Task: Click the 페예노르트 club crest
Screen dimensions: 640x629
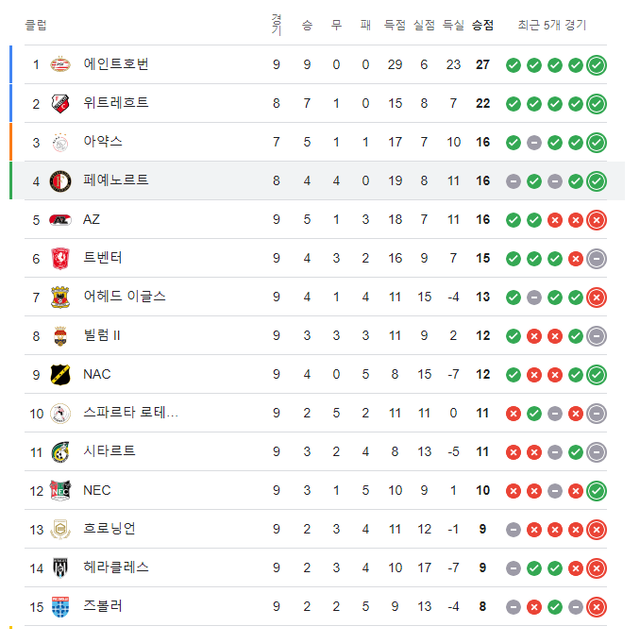Action: (x=60, y=181)
